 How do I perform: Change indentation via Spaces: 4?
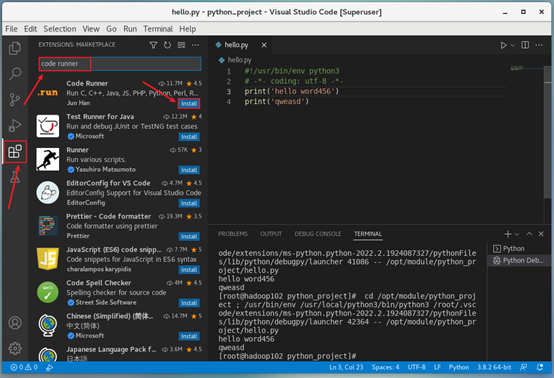coord(385,367)
